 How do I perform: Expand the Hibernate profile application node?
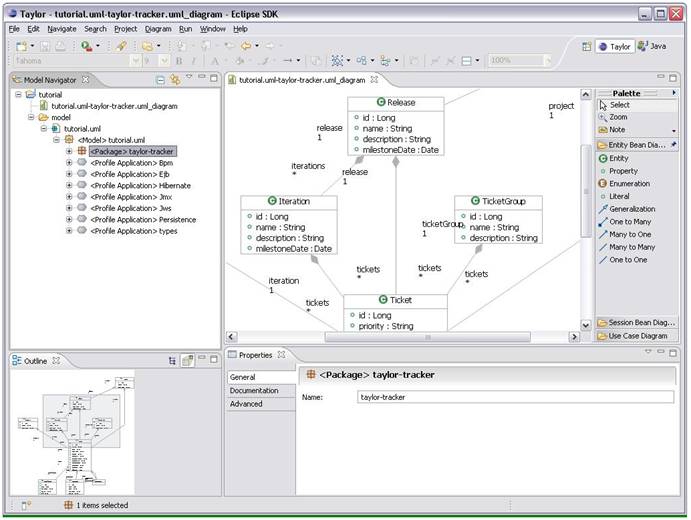point(69,185)
